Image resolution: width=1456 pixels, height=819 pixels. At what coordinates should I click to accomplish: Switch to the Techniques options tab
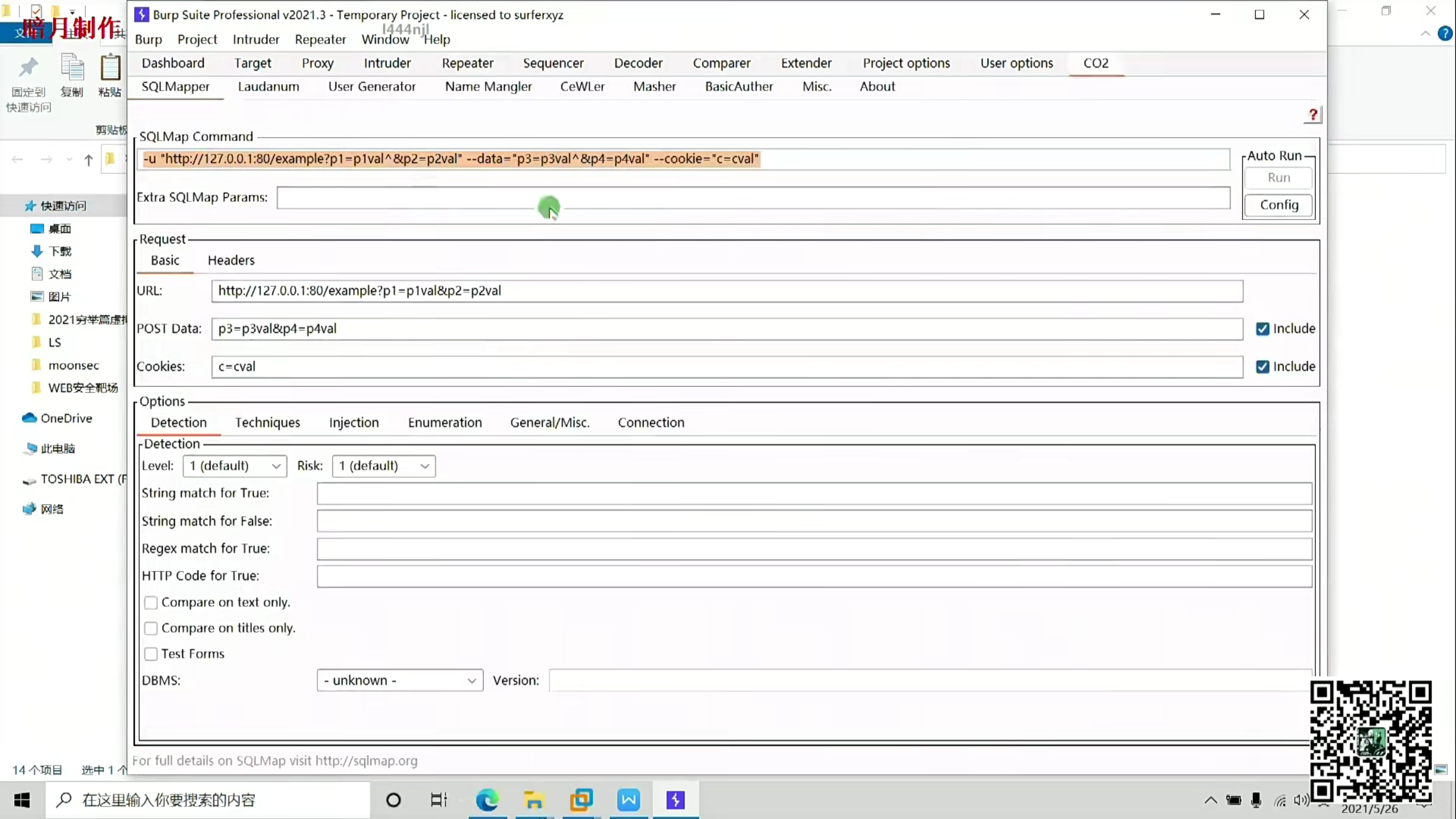coord(267,423)
